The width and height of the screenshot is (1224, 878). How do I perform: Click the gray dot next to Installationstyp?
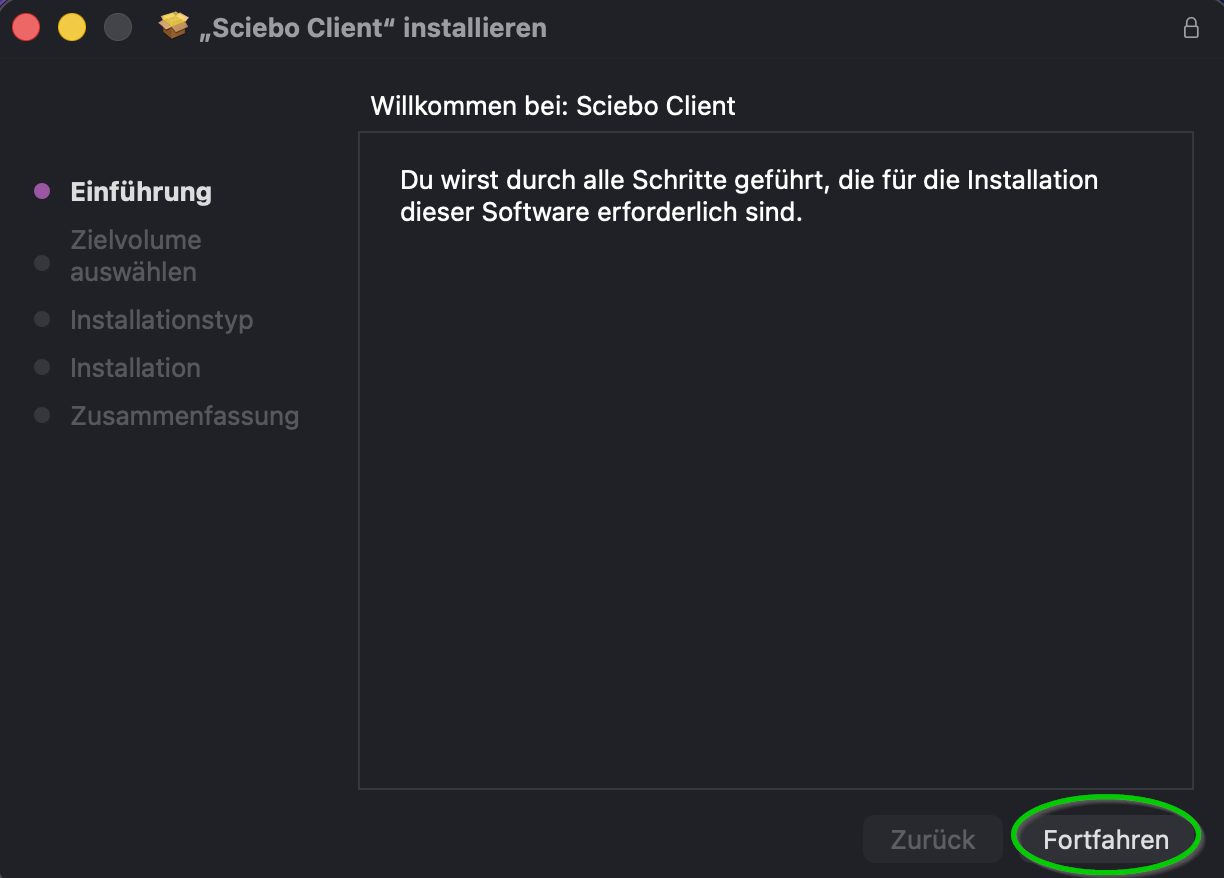[41, 319]
